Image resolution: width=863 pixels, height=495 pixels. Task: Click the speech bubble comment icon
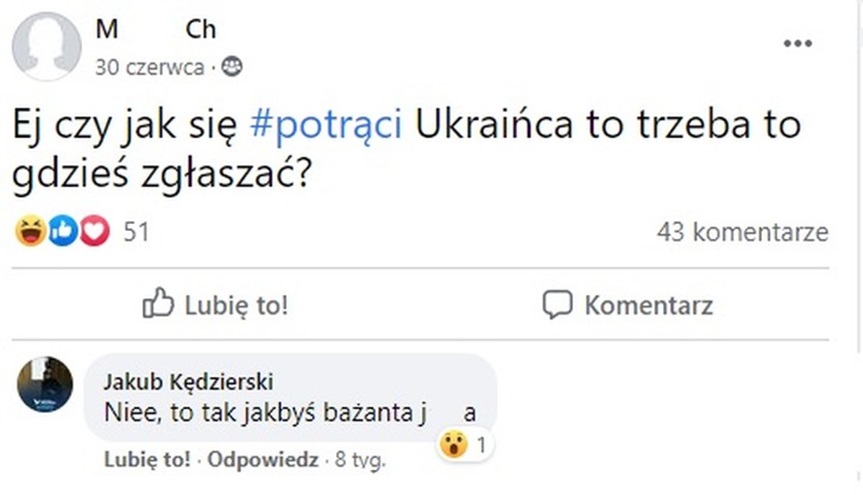point(558,305)
